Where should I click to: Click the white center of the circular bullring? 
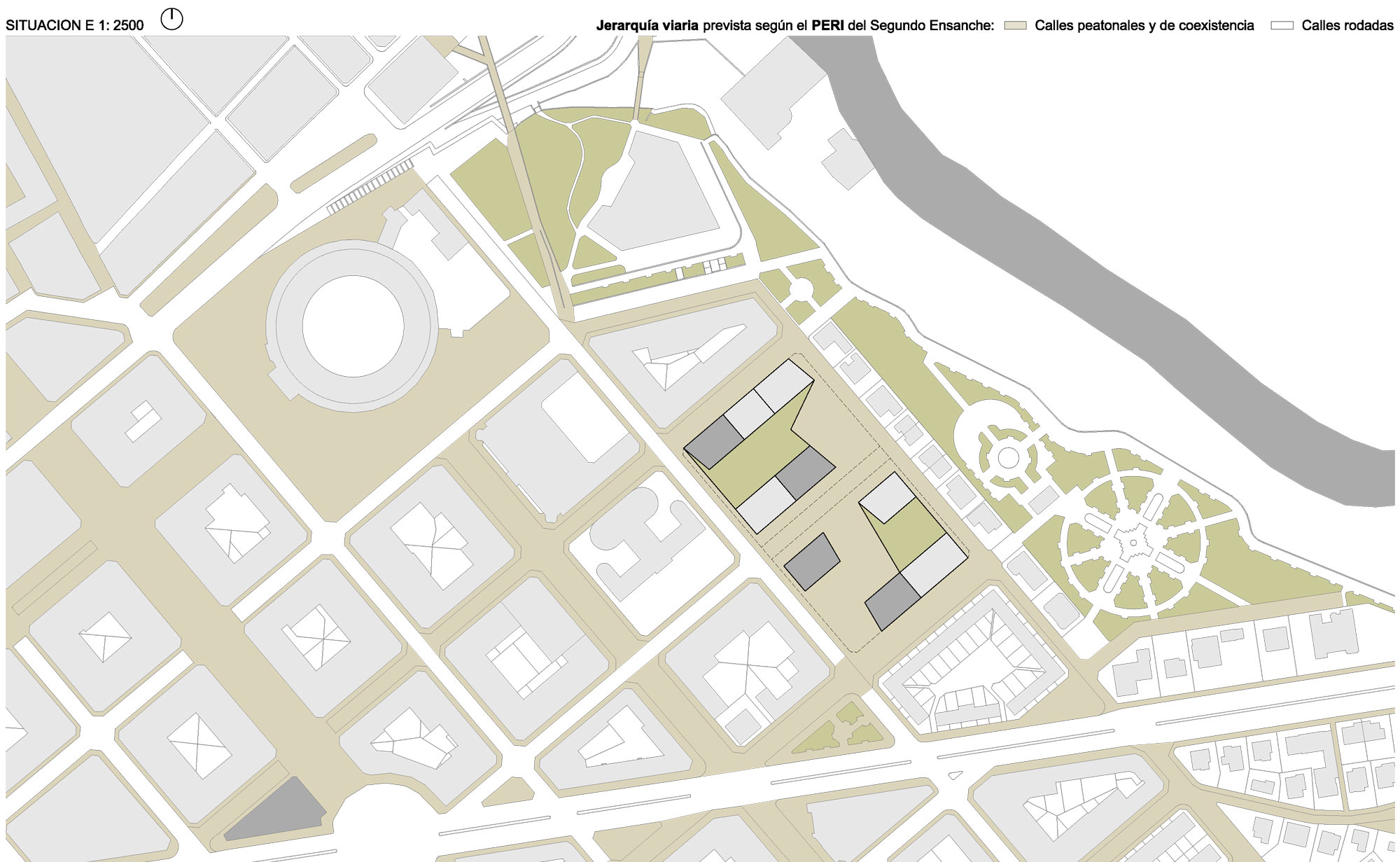coord(352,326)
